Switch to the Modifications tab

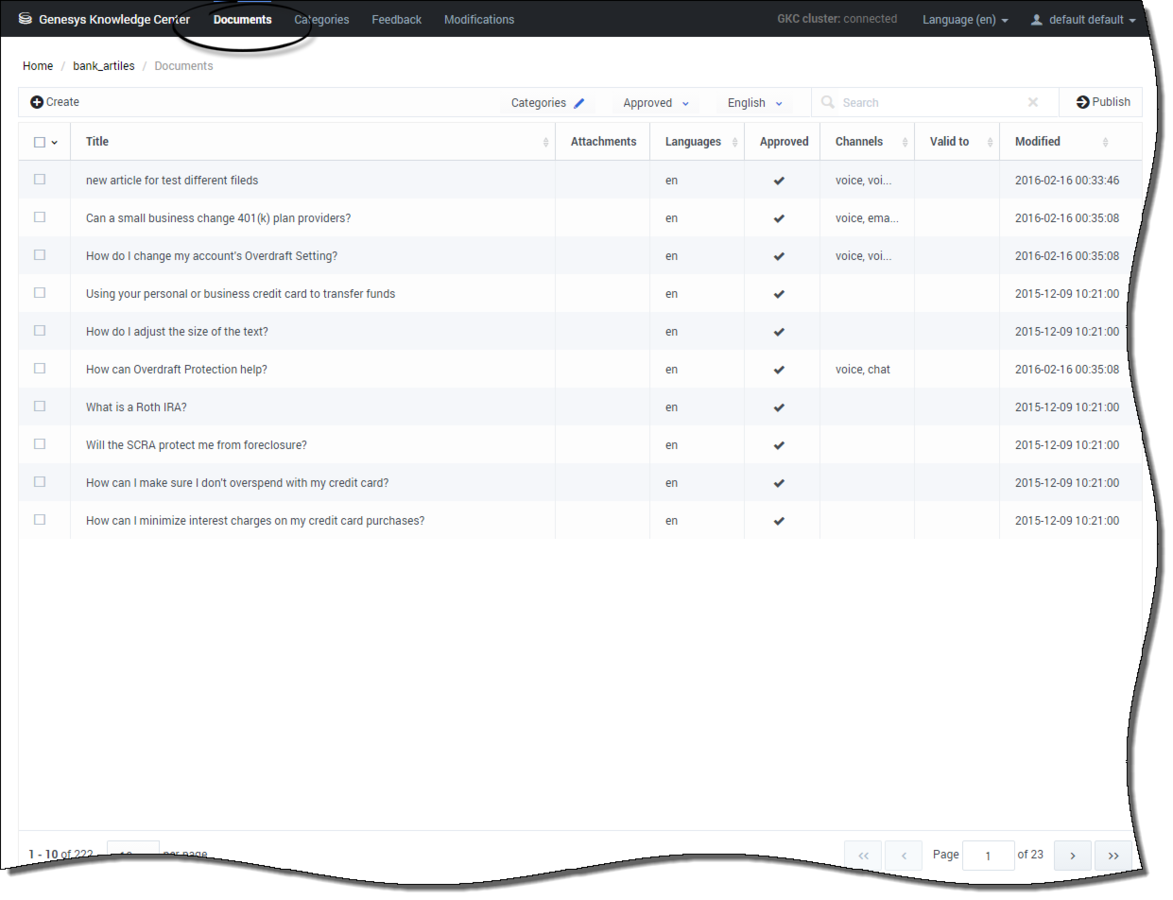coord(479,20)
